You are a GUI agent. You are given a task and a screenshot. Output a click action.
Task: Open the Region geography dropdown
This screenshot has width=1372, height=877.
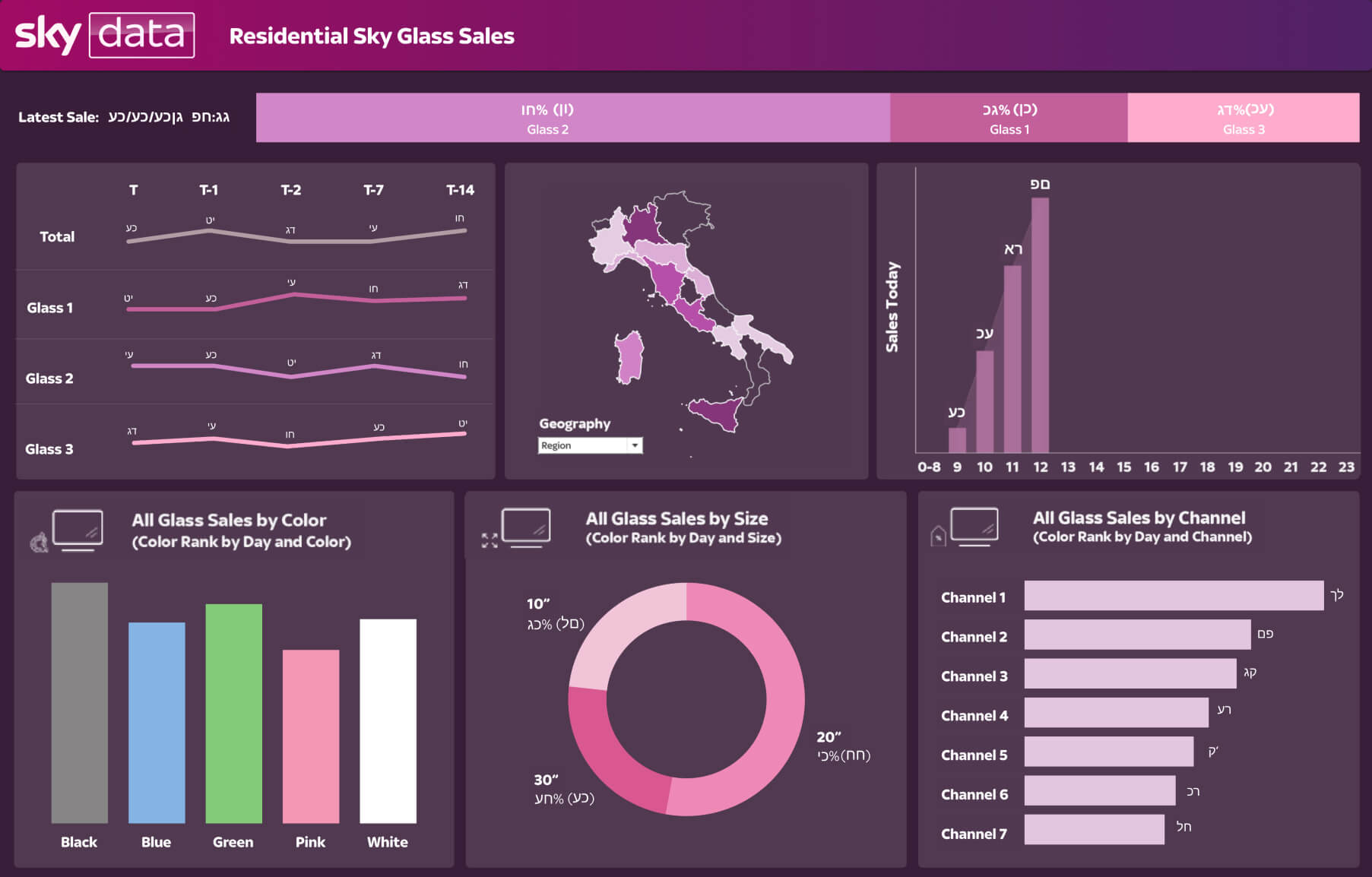coord(590,445)
